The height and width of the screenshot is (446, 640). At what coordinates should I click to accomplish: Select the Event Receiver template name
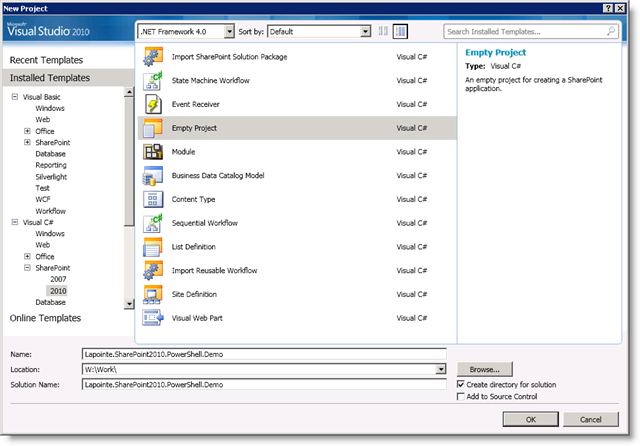tap(196, 104)
